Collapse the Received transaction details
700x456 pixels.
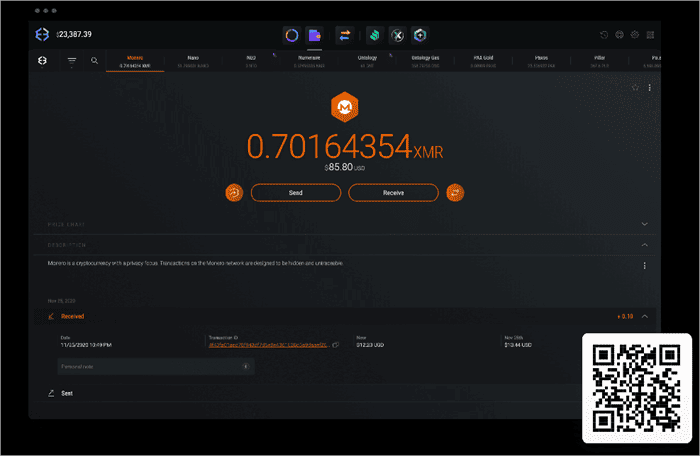pyautogui.click(x=645, y=316)
